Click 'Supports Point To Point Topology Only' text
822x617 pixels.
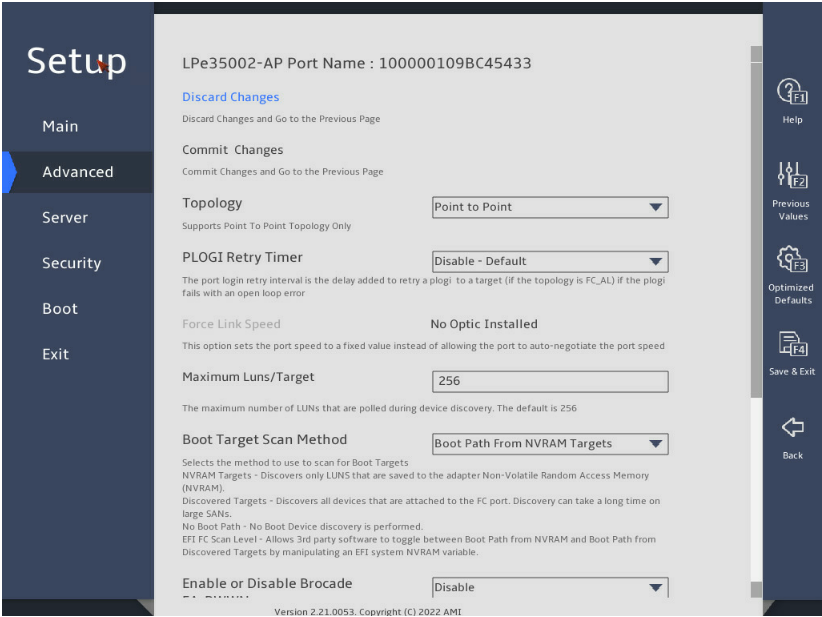266,226
